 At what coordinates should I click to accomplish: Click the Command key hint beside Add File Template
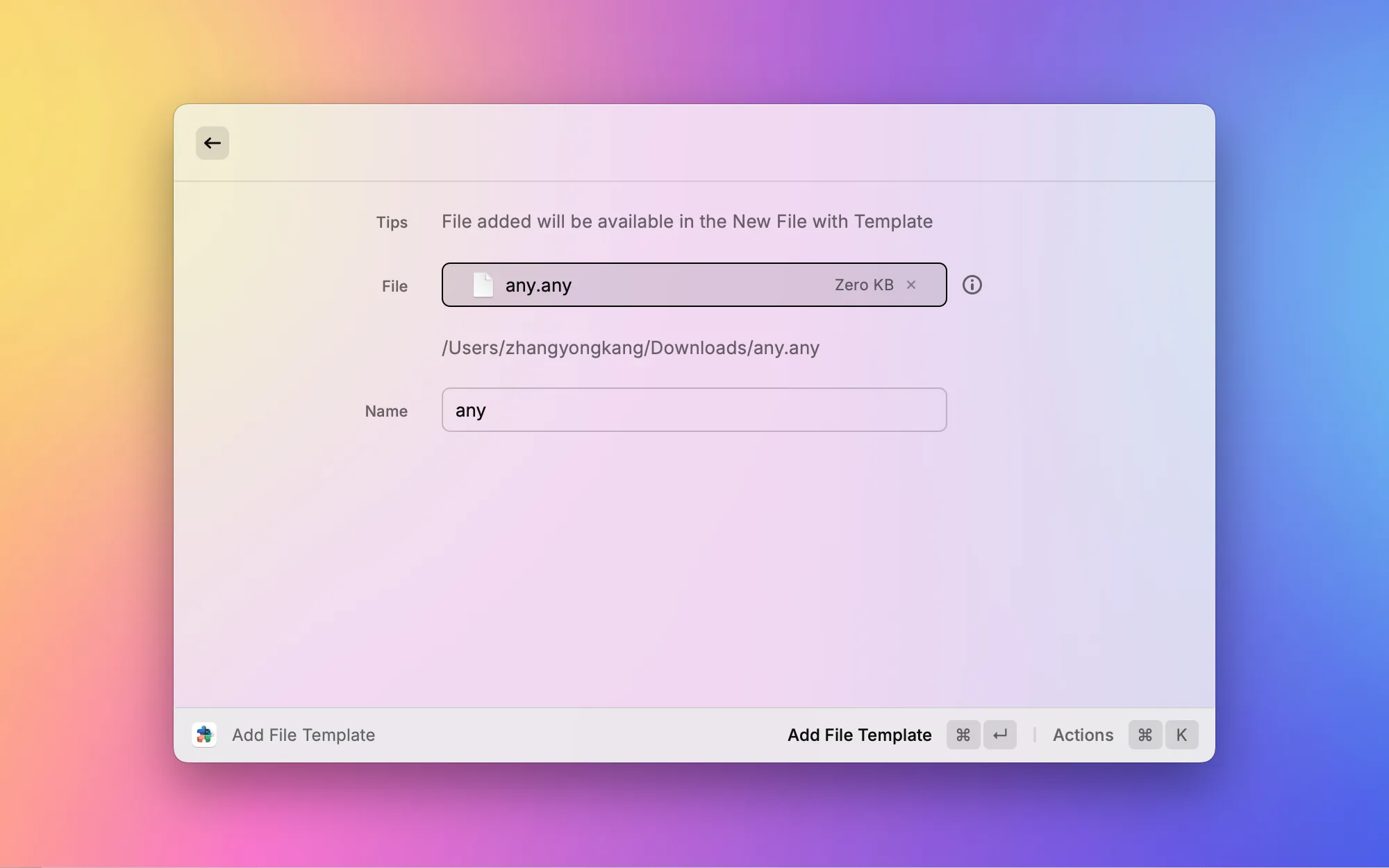pos(963,735)
